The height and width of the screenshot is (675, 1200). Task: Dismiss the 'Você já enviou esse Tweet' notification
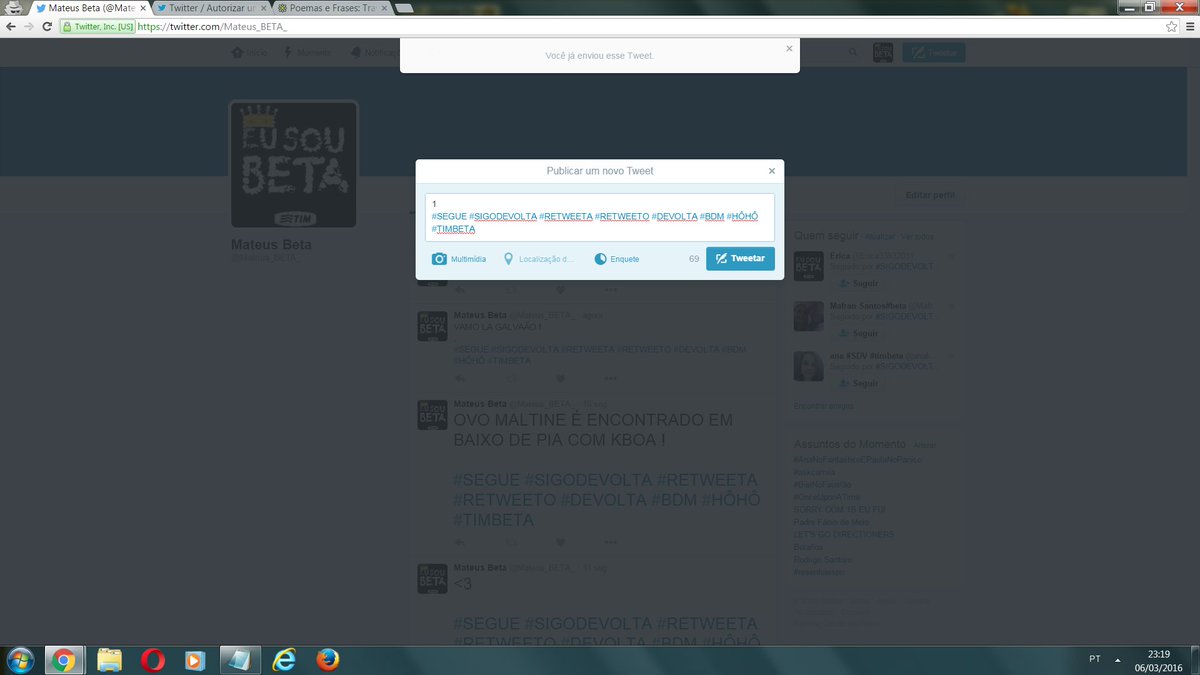tap(789, 48)
